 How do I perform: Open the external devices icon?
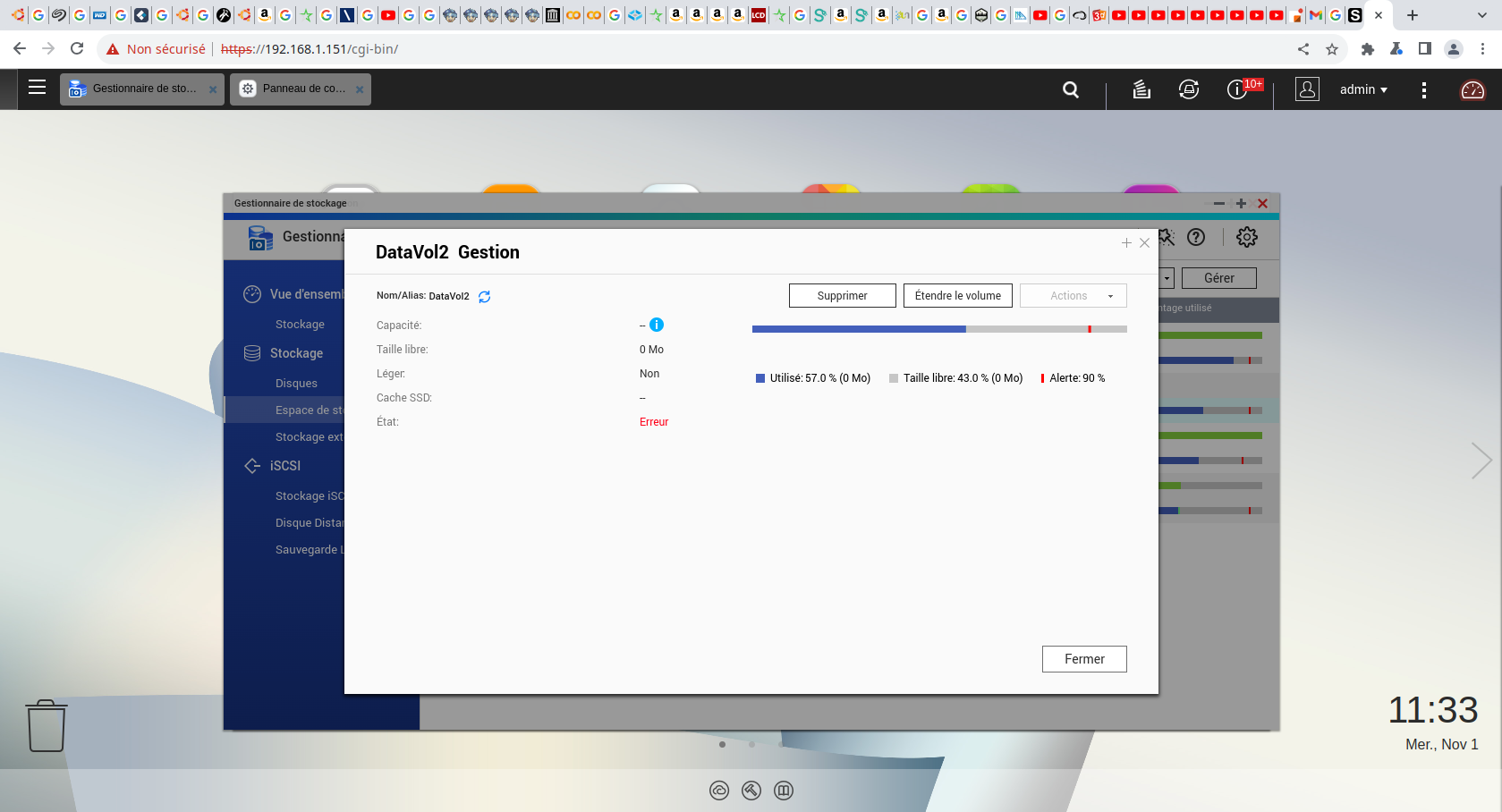click(1189, 89)
